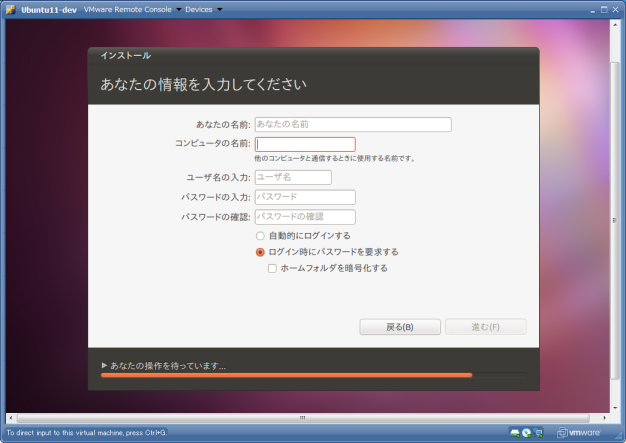Select ログイン時にパスワードを要求する radio button
The width and height of the screenshot is (626, 443).
pyautogui.click(x=260, y=252)
